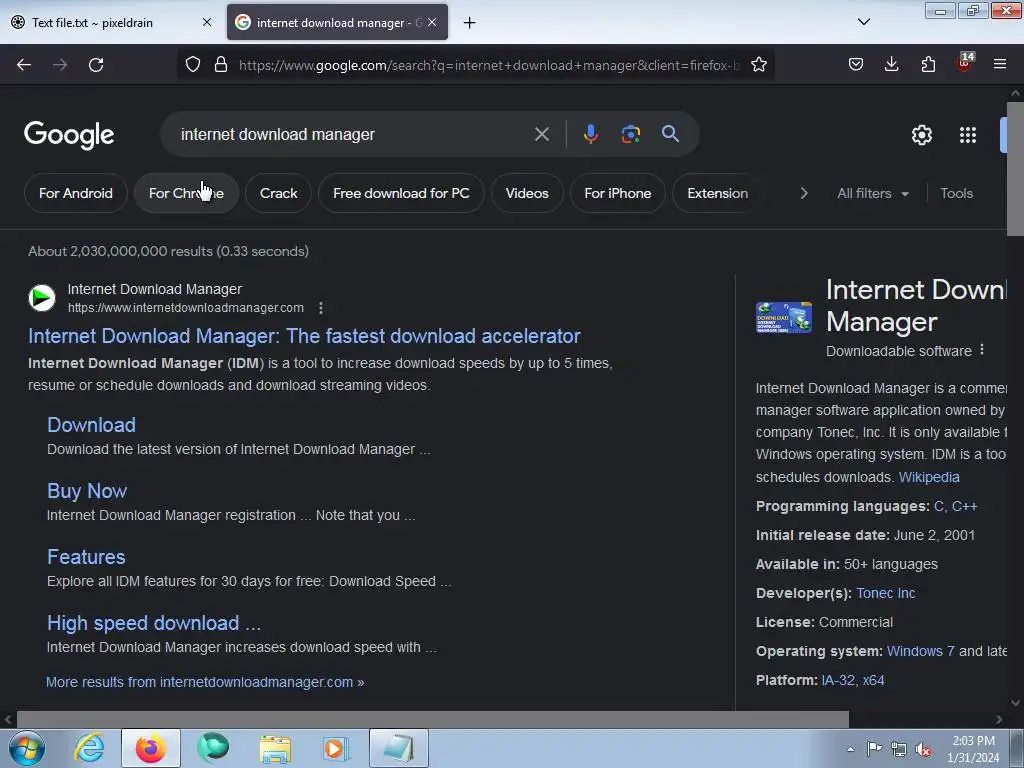Clear the Google search query
Image resolution: width=1024 pixels, height=768 pixels.
tap(541, 135)
